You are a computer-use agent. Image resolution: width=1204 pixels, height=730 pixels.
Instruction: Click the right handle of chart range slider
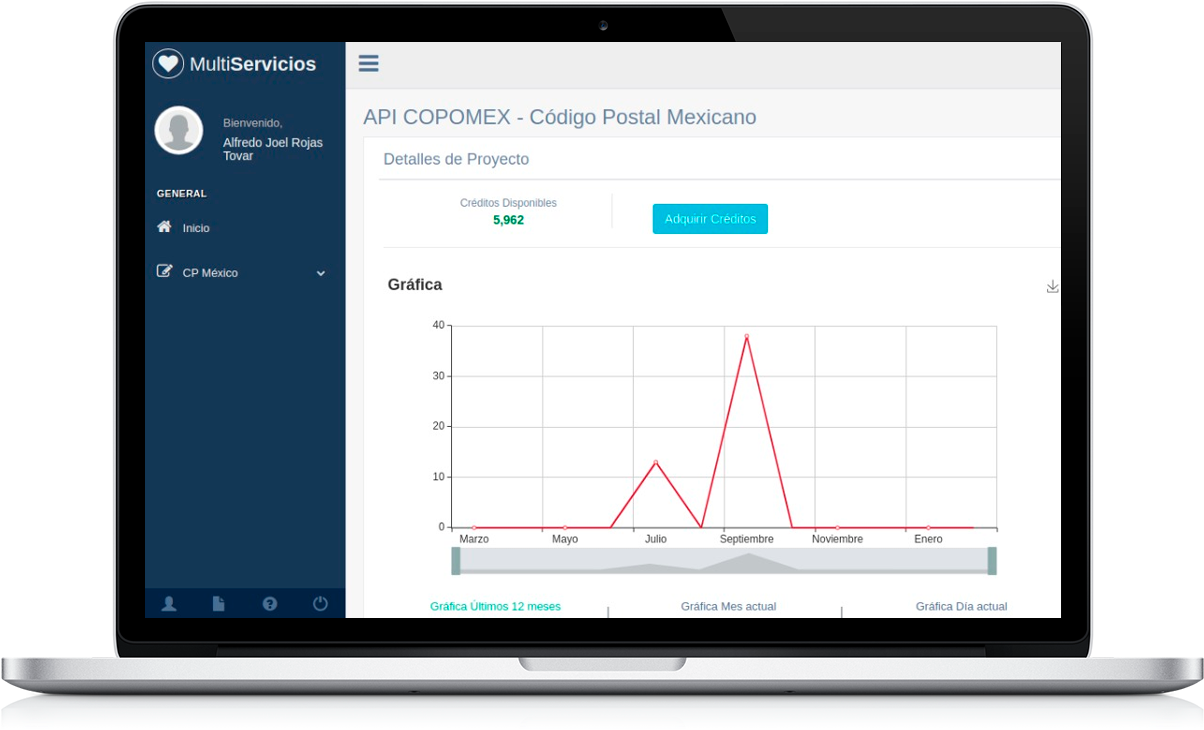coord(992,561)
